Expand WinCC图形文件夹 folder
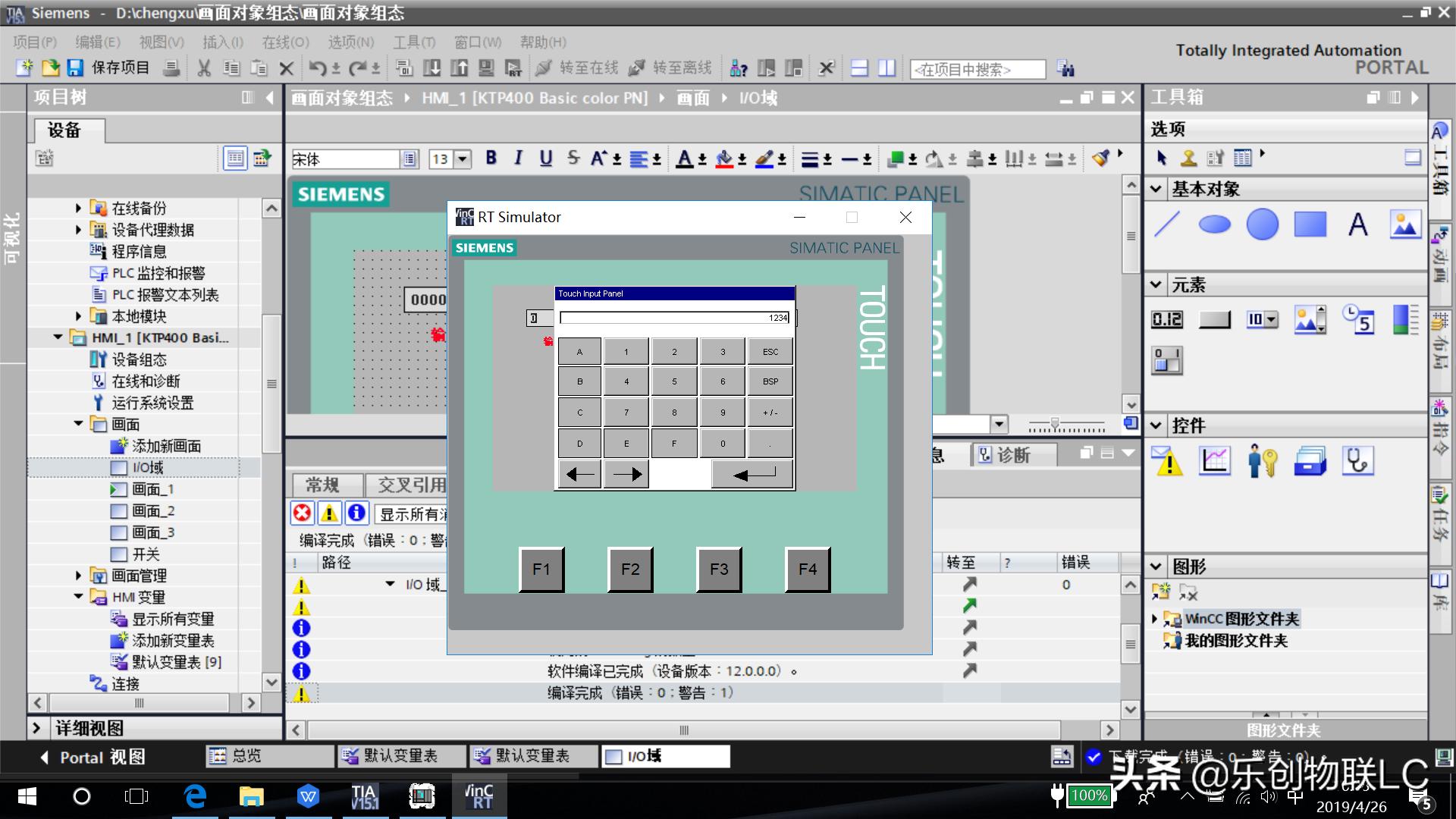This screenshot has width=1456, height=819. pyautogui.click(x=1154, y=619)
